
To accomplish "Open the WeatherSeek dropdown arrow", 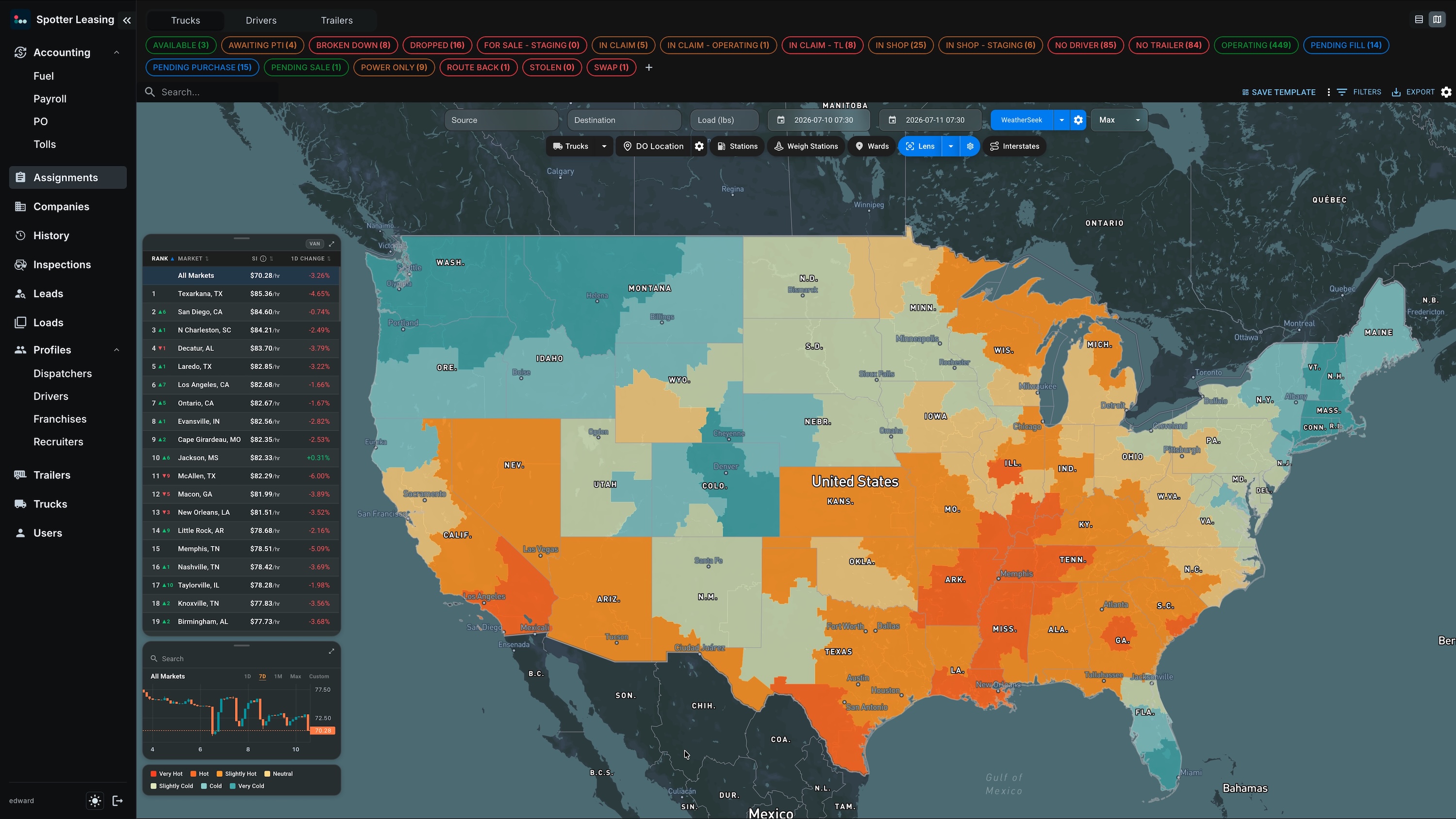I will [1061, 120].
